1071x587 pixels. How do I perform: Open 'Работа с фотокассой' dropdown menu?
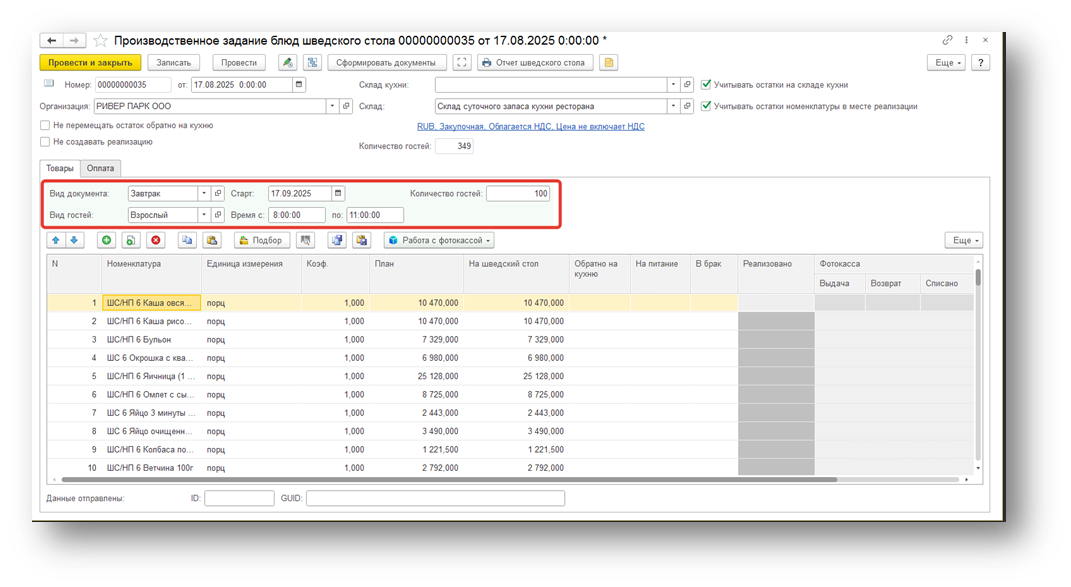click(x=440, y=240)
